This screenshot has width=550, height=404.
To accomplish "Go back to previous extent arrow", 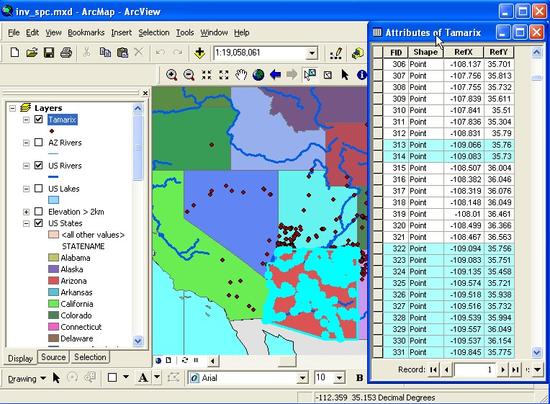I will click(275, 75).
